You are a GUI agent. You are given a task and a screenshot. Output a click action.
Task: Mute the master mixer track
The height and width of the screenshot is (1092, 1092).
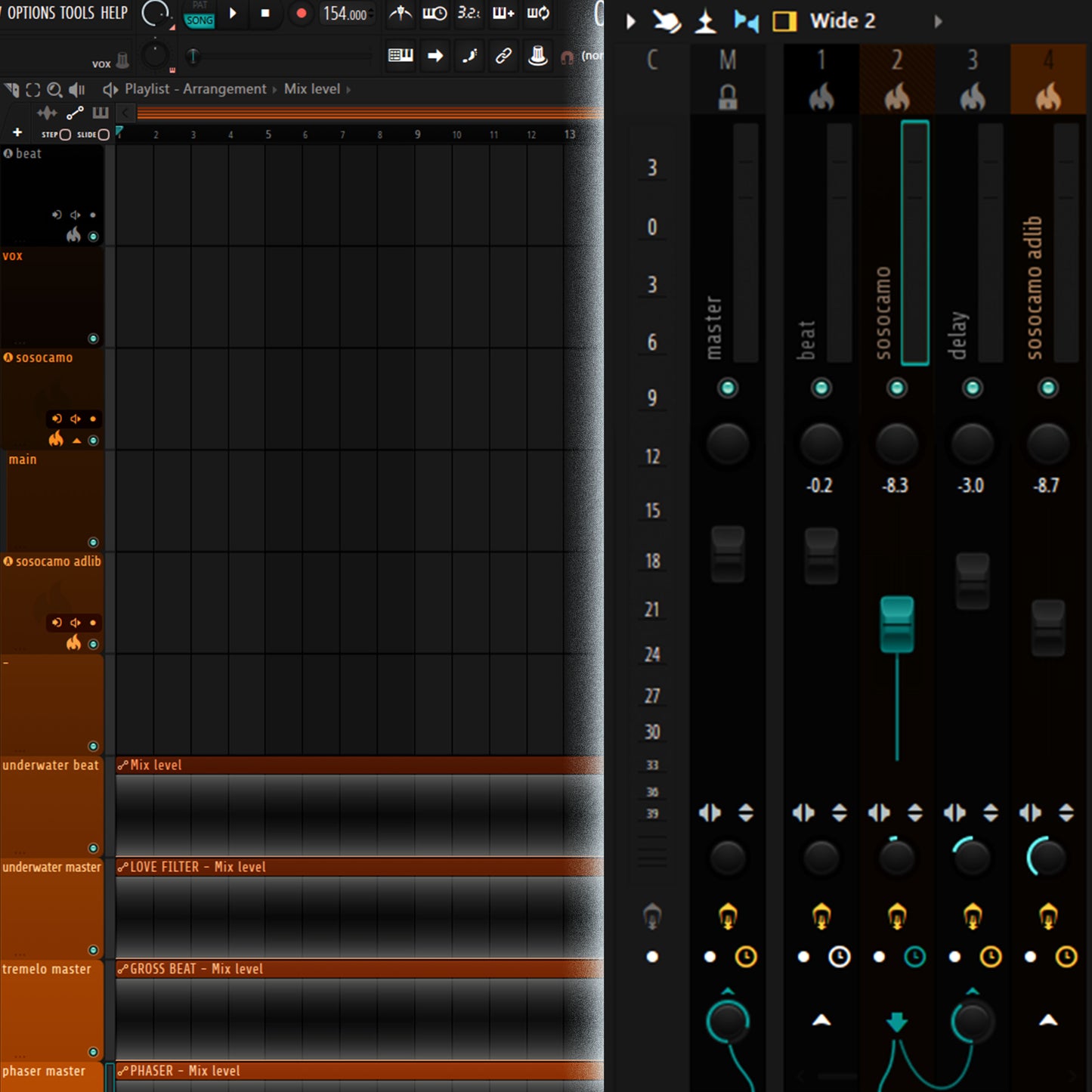click(x=728, y=388)
